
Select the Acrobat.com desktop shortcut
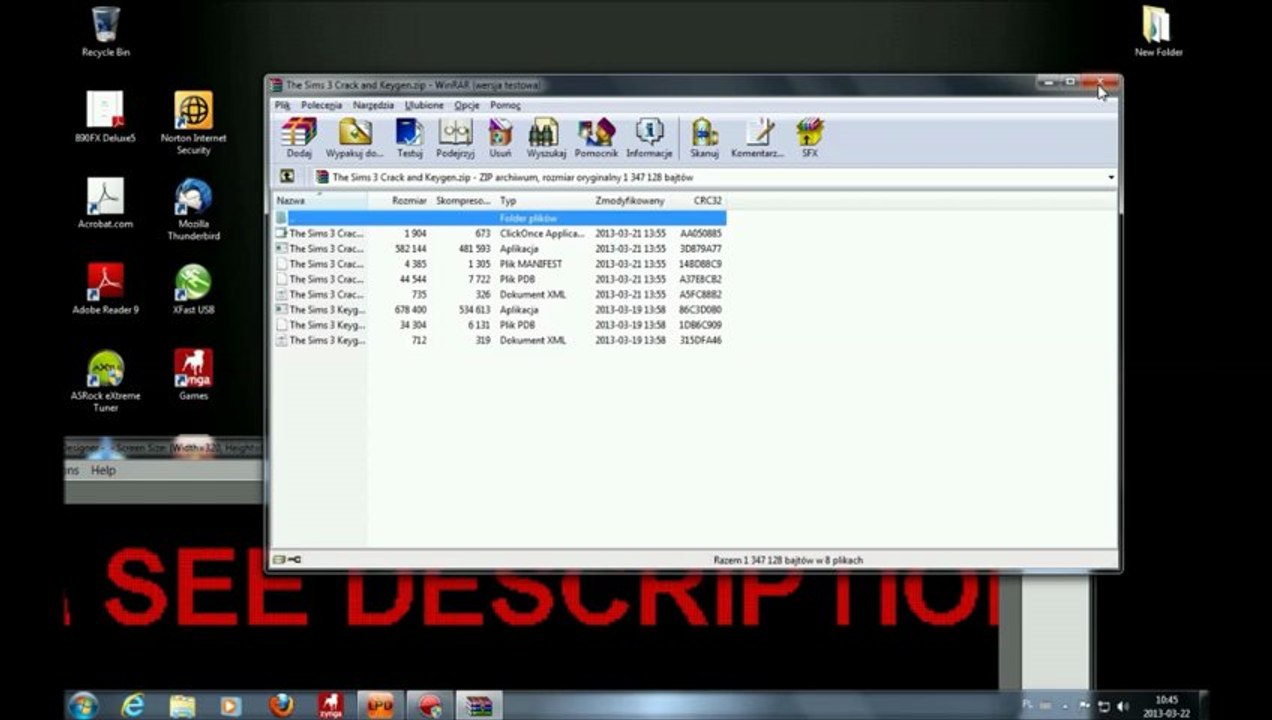(x=105, y=203)
